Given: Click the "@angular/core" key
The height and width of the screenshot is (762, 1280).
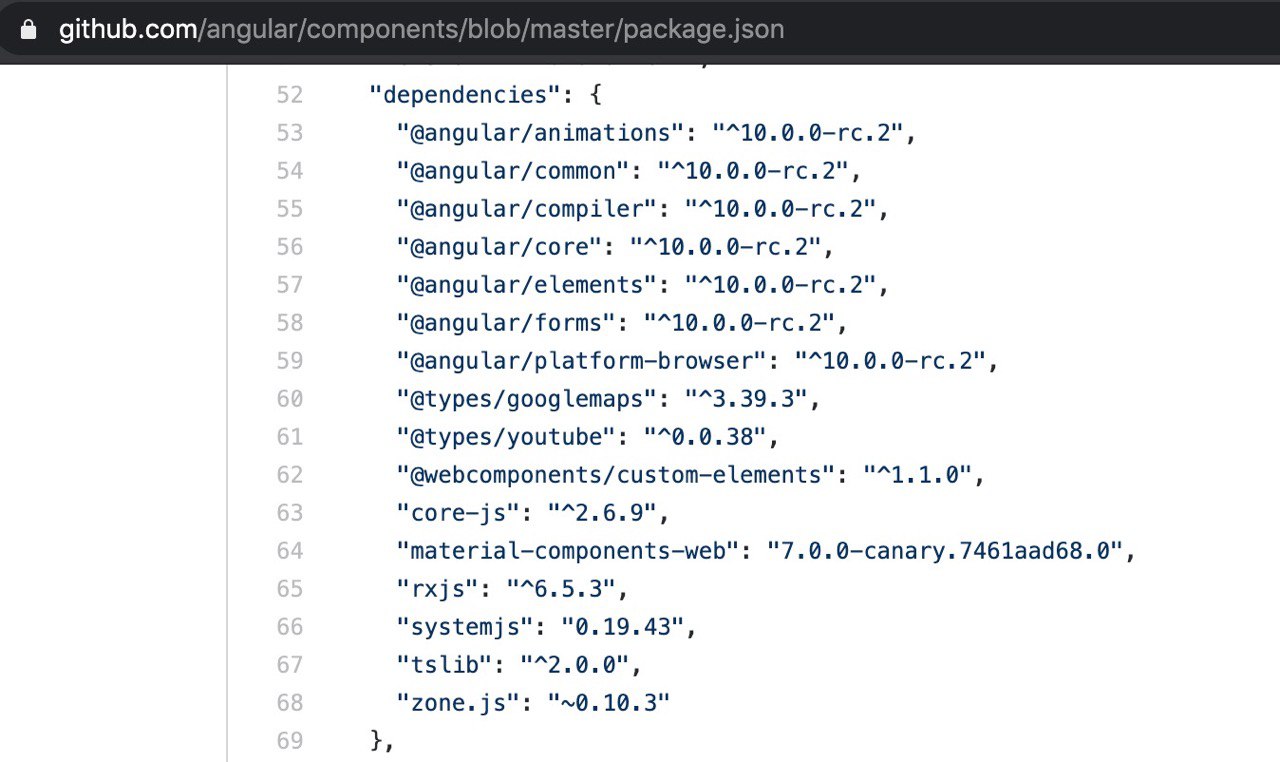Looking at the screenshot, I should click(499, 247).
